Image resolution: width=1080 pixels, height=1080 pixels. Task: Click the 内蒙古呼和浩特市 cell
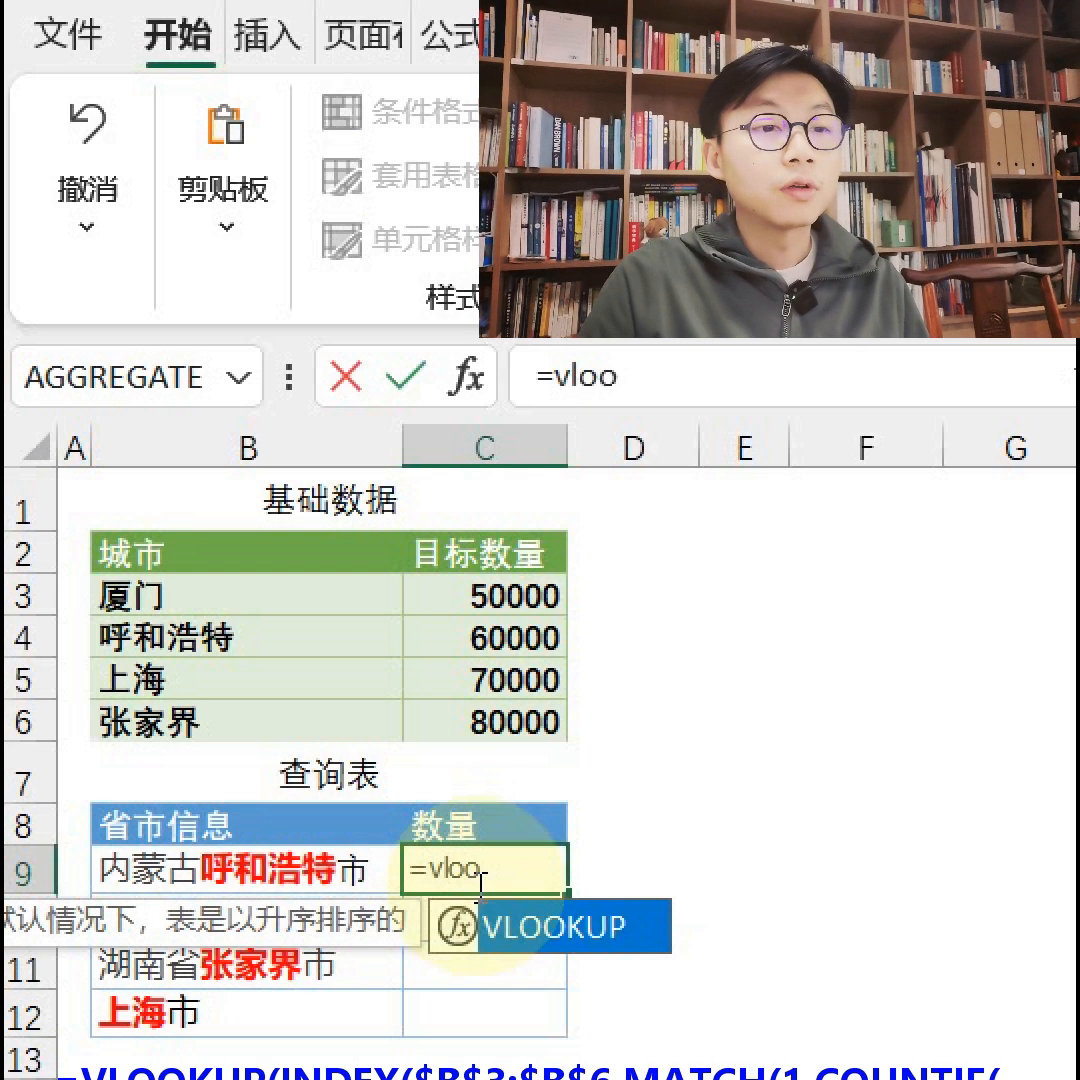(x=247, y=869)
